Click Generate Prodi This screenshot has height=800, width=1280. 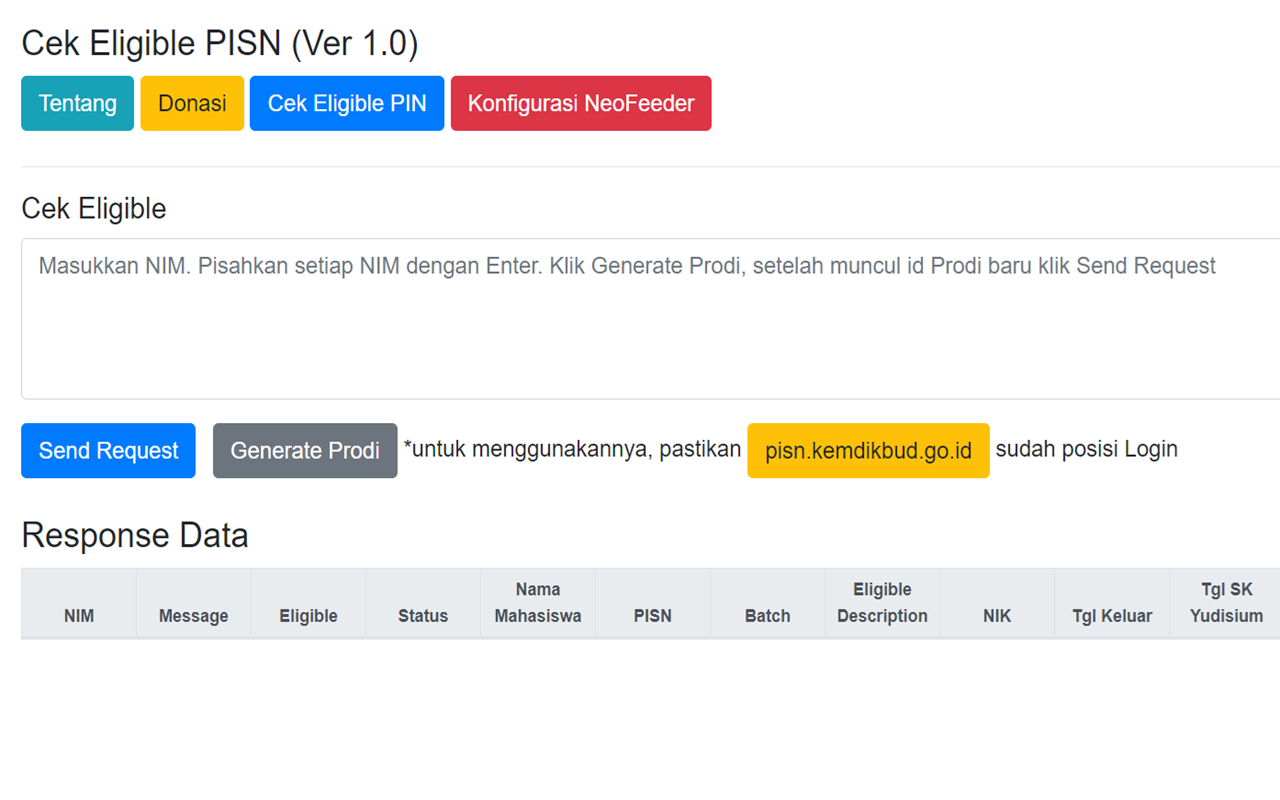(x=305, y=450)
